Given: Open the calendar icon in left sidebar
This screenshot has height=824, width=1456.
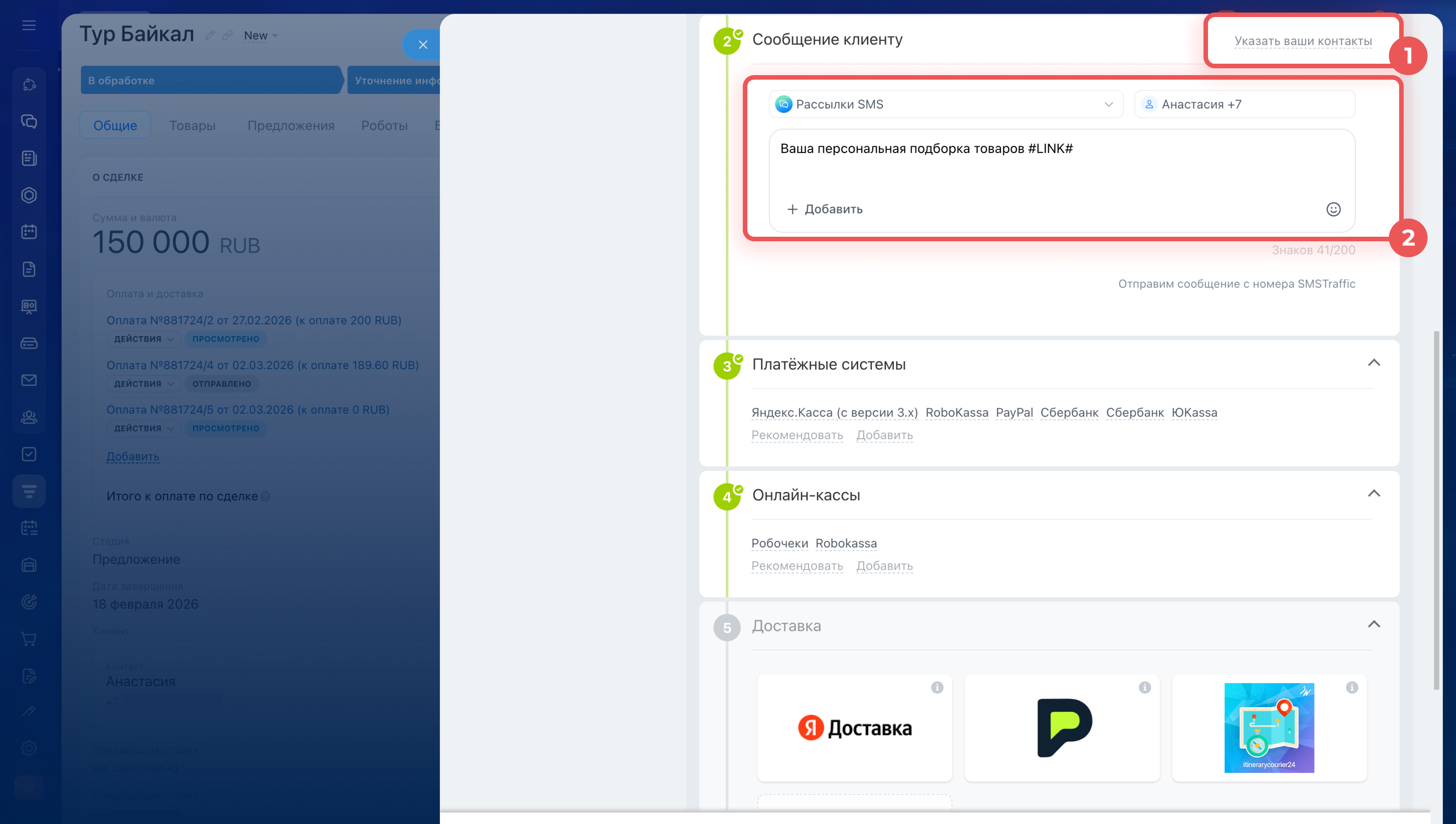Looking at the screenshot, I should (29, 232).
